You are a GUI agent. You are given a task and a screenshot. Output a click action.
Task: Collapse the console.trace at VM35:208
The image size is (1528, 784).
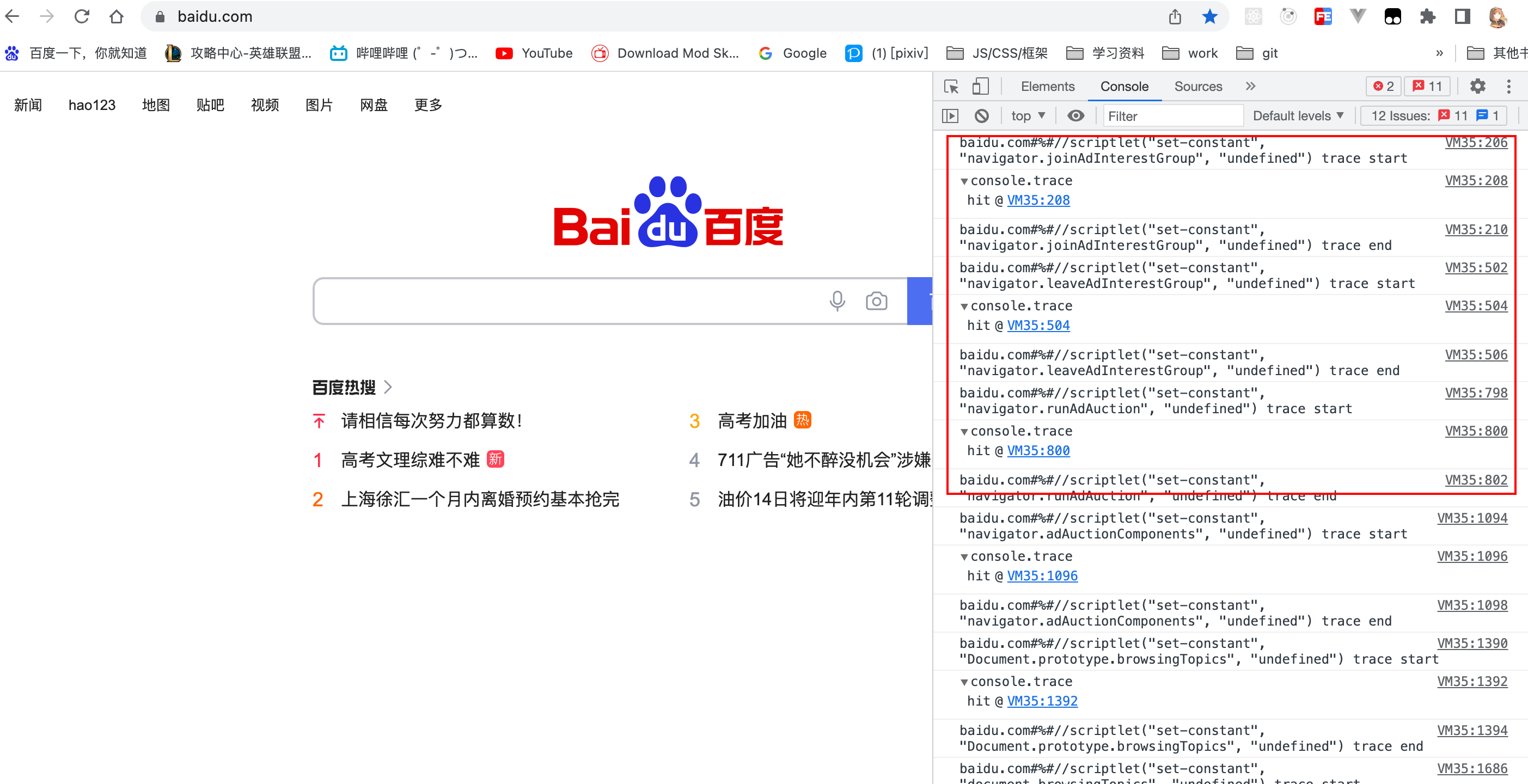pyautogui.click(x=964, y=181)
